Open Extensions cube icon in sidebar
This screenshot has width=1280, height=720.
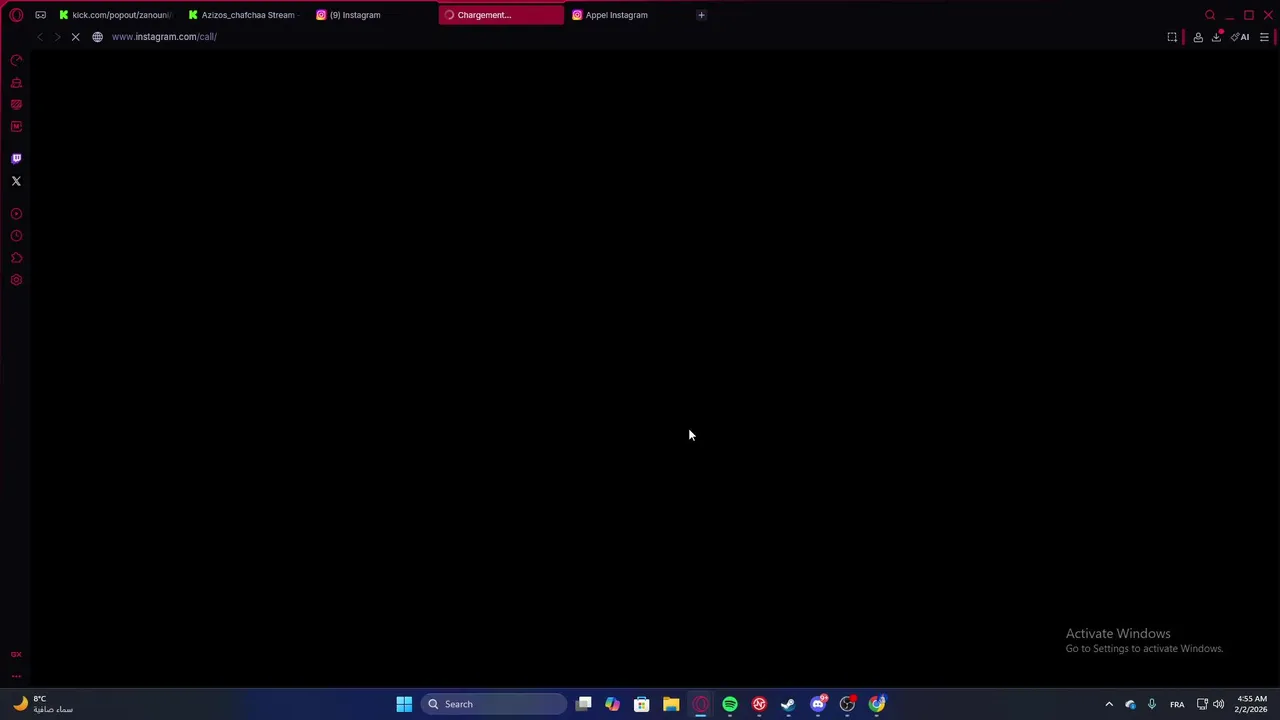point(16,258)
